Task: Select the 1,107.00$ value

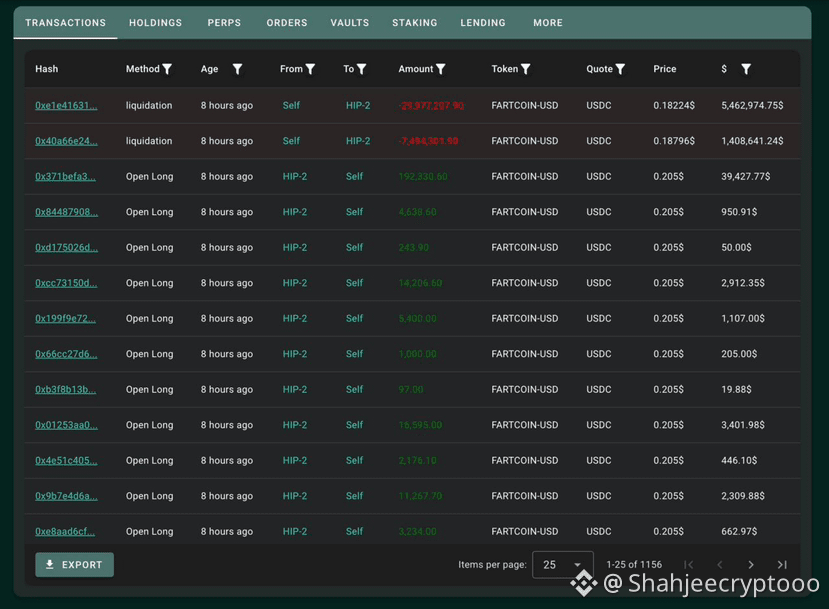Action: click(743, 318)
